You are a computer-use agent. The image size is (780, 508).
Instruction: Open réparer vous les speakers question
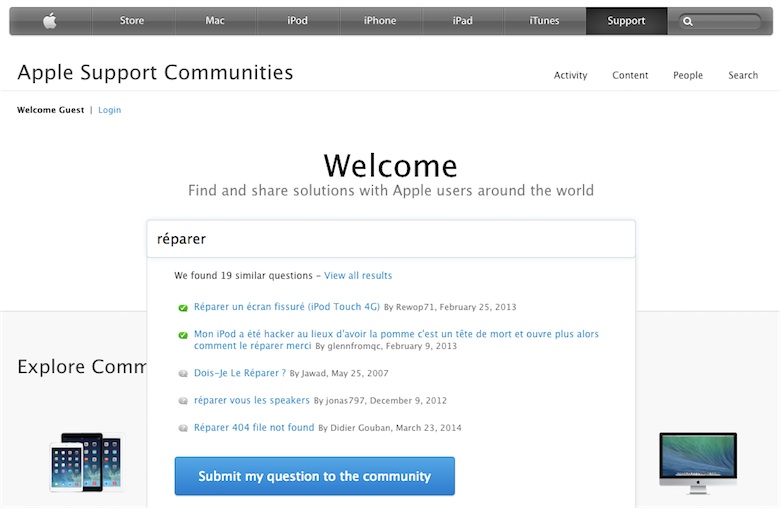point(252,401)
